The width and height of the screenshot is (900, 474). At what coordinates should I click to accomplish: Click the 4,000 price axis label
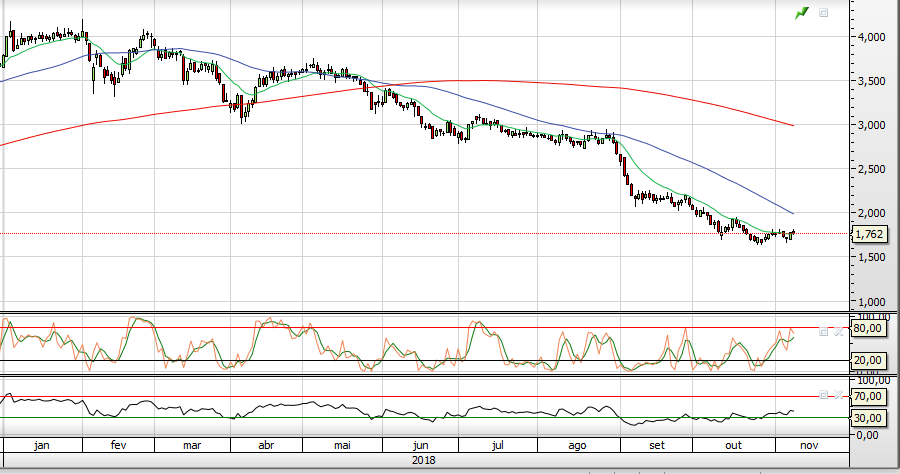click(x=872, y=37)
